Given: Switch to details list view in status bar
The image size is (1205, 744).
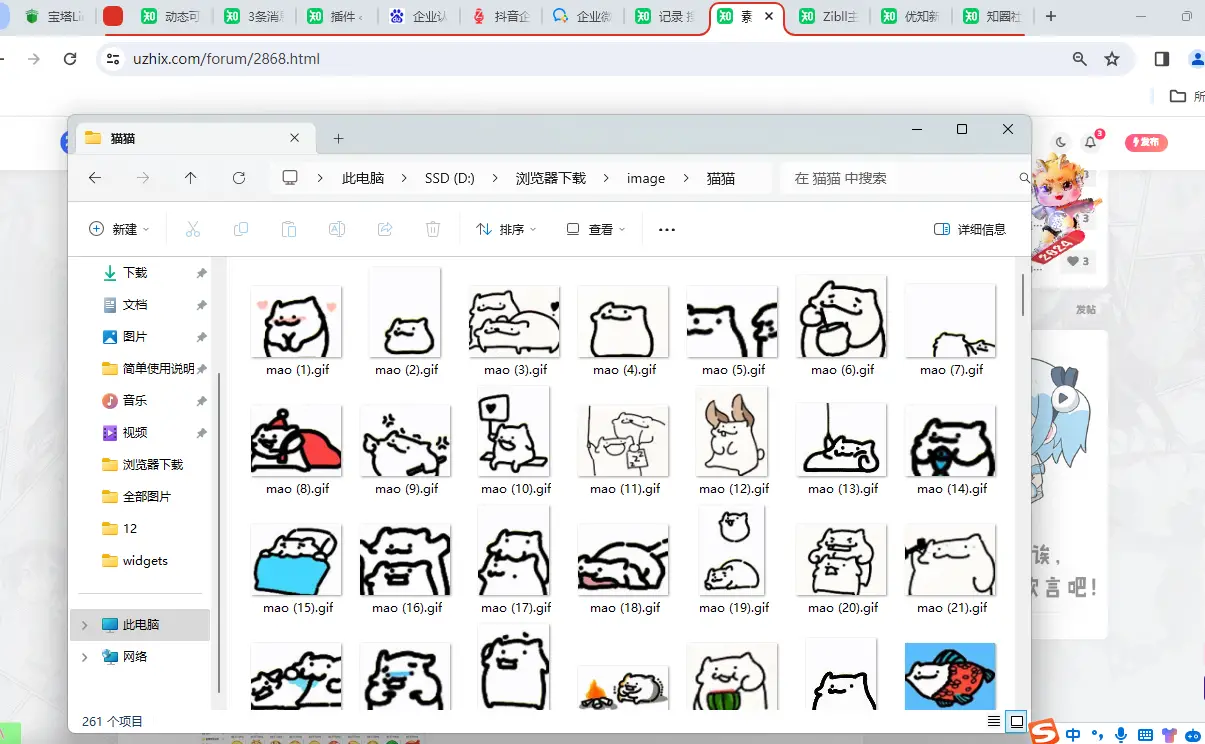Looking at the screenshot, I should click(993, 721).
